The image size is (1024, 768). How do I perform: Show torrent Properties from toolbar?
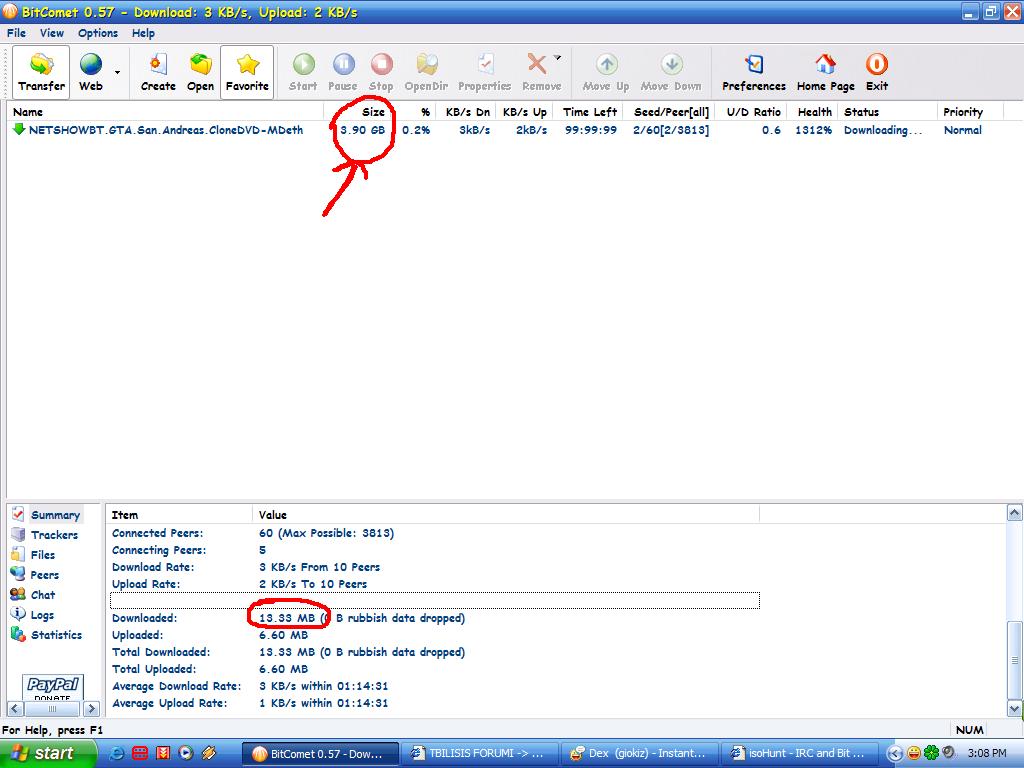485,72
